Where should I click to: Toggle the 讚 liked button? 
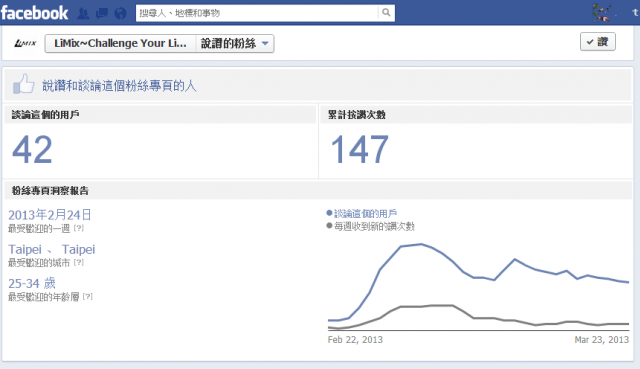pyautogui.click(x=598, y=42)
